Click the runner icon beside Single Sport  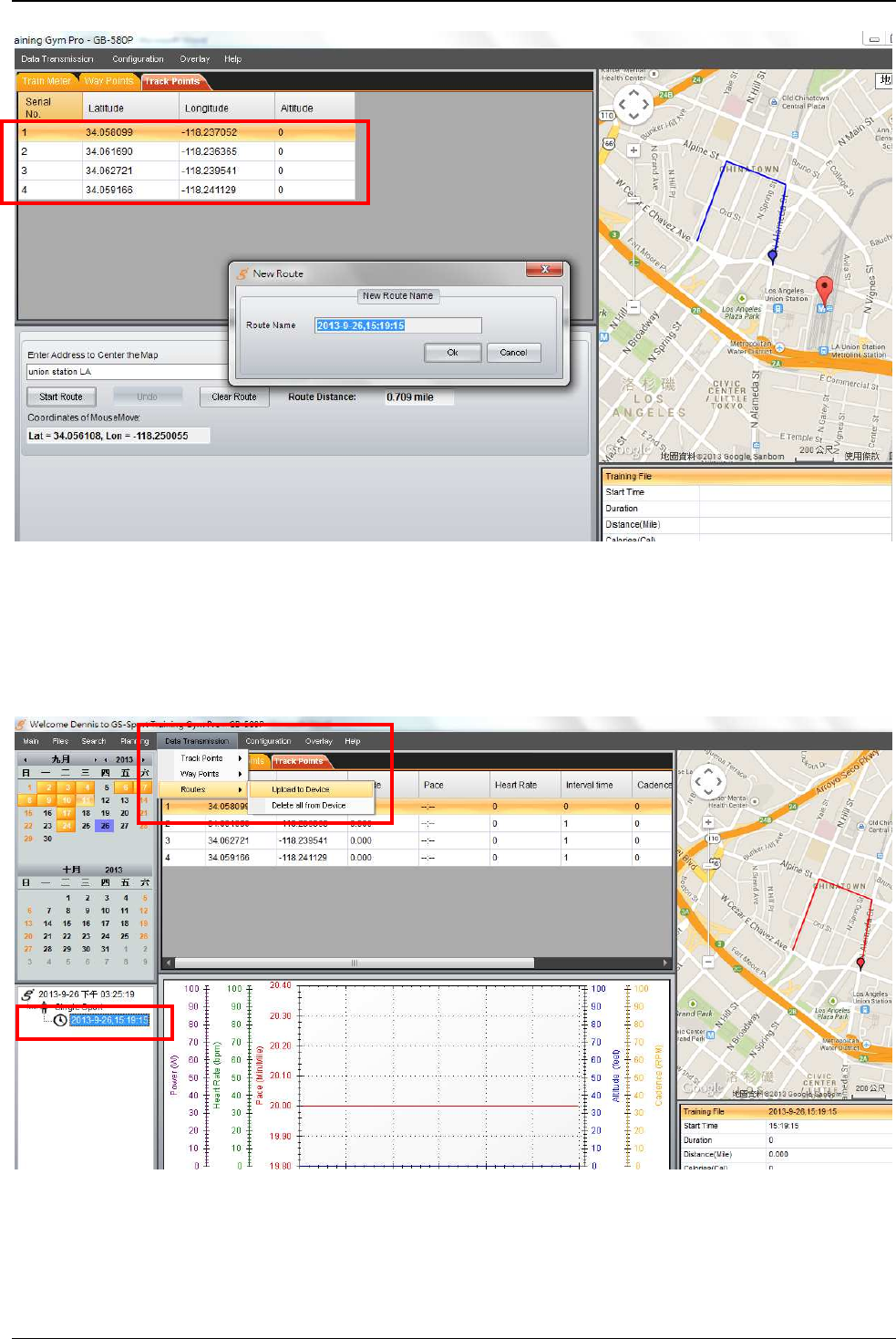pos(43,1007)
